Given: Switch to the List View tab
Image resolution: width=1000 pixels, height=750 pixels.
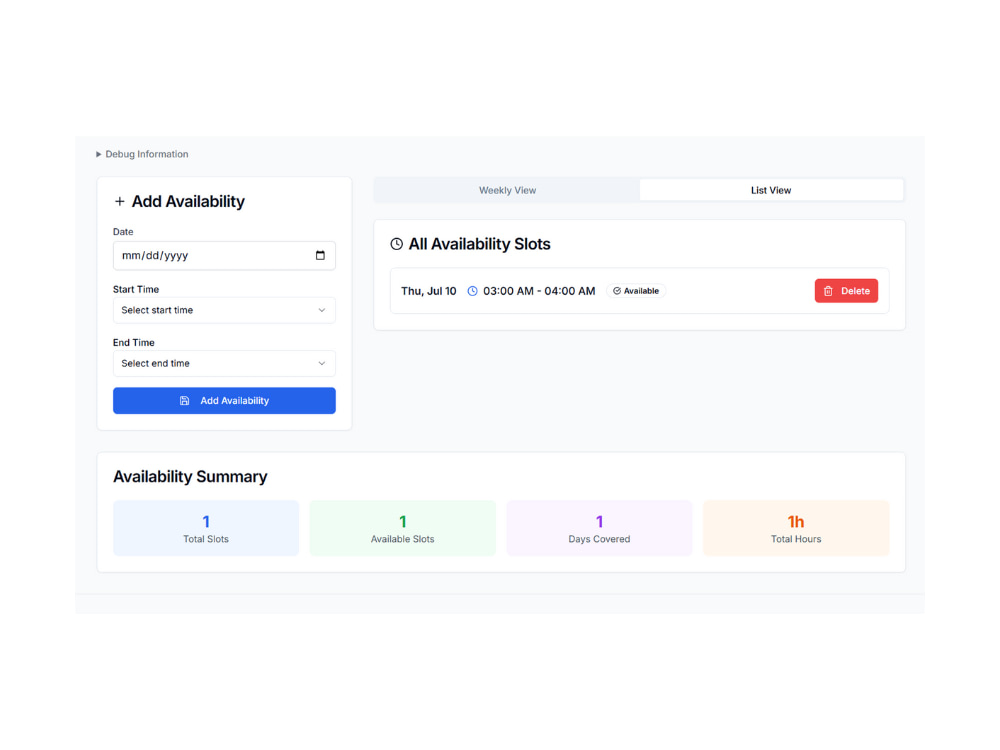Looking at the screenshot, I should 771,190.
